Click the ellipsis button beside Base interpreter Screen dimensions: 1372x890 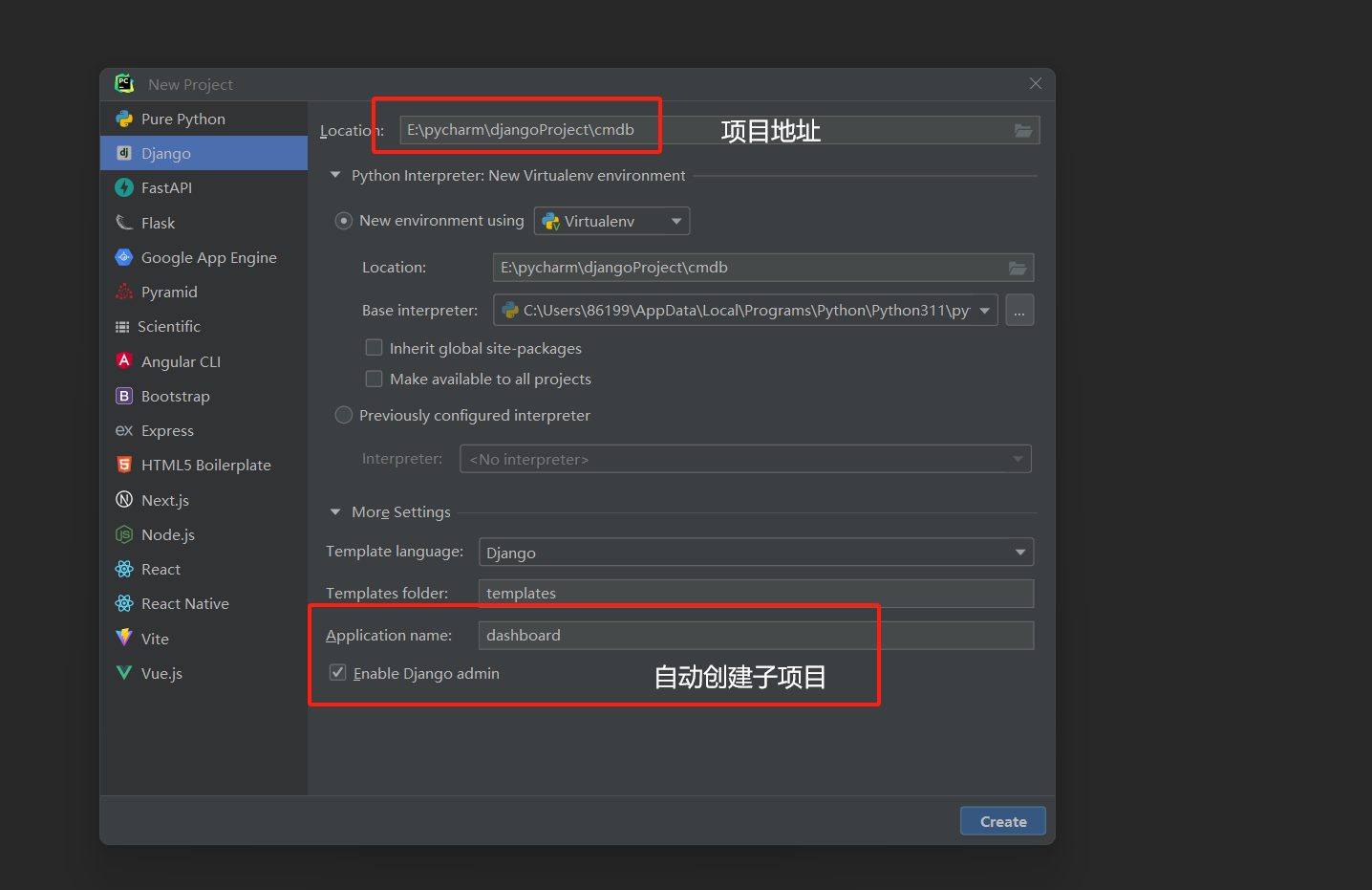tap(1019, 310)
